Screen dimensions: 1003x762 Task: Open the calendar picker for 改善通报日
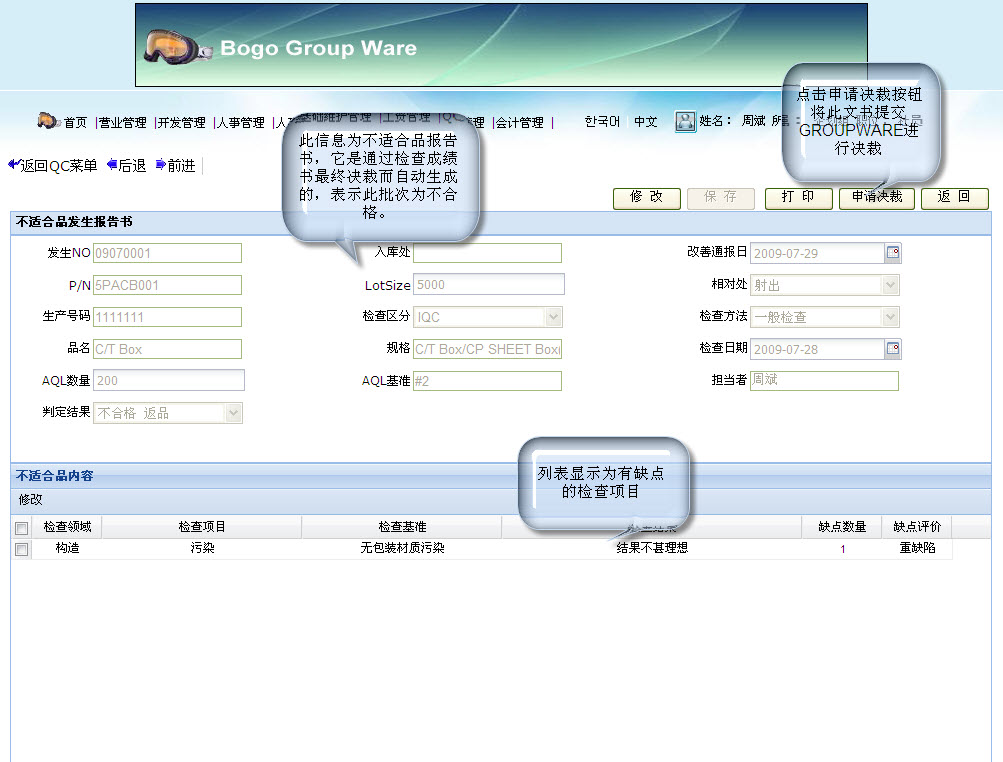click(893, 253)
